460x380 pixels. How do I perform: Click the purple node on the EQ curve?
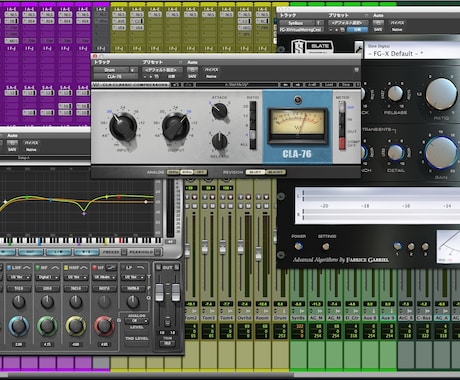(84, 213)
